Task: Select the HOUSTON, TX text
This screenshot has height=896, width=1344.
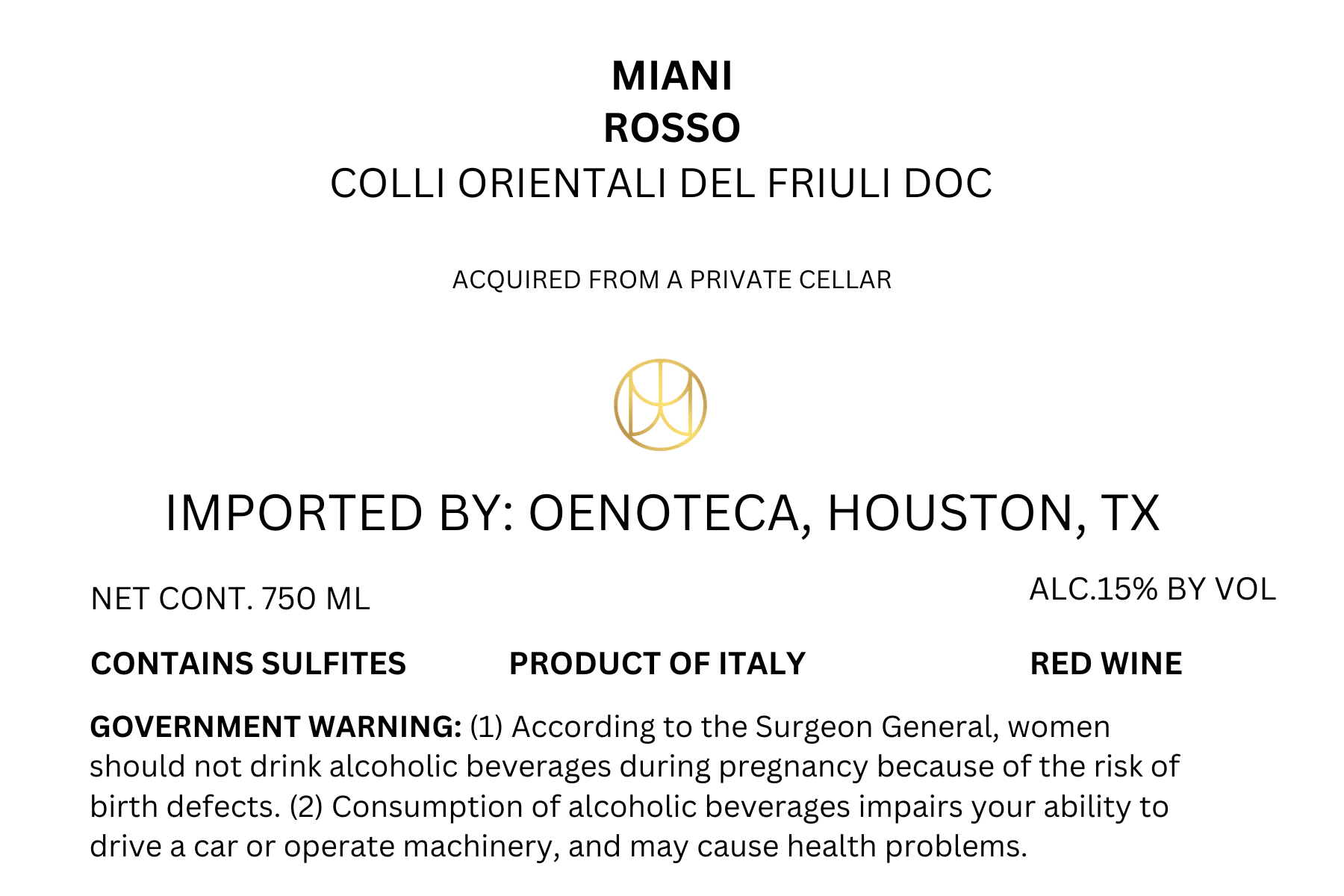Action: [x=994, y=514]
